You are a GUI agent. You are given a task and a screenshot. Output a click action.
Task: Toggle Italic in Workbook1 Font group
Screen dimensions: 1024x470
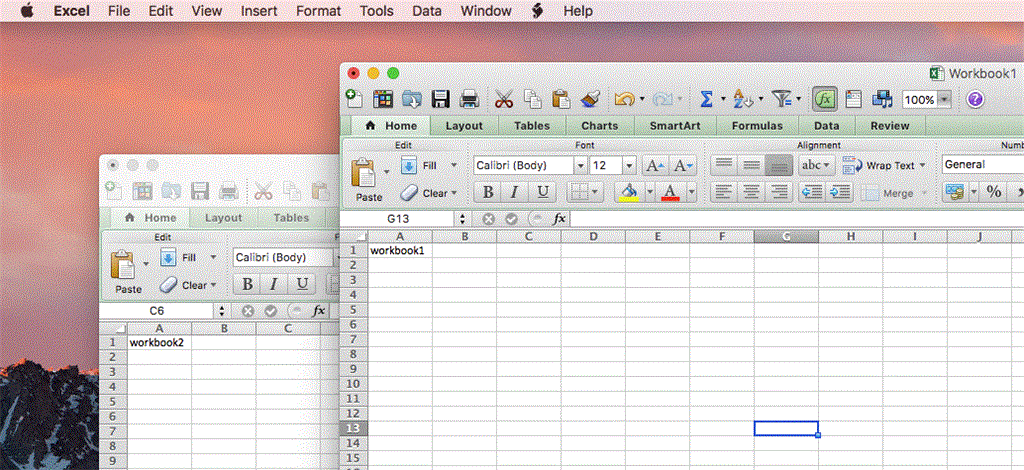coord(515,192)
